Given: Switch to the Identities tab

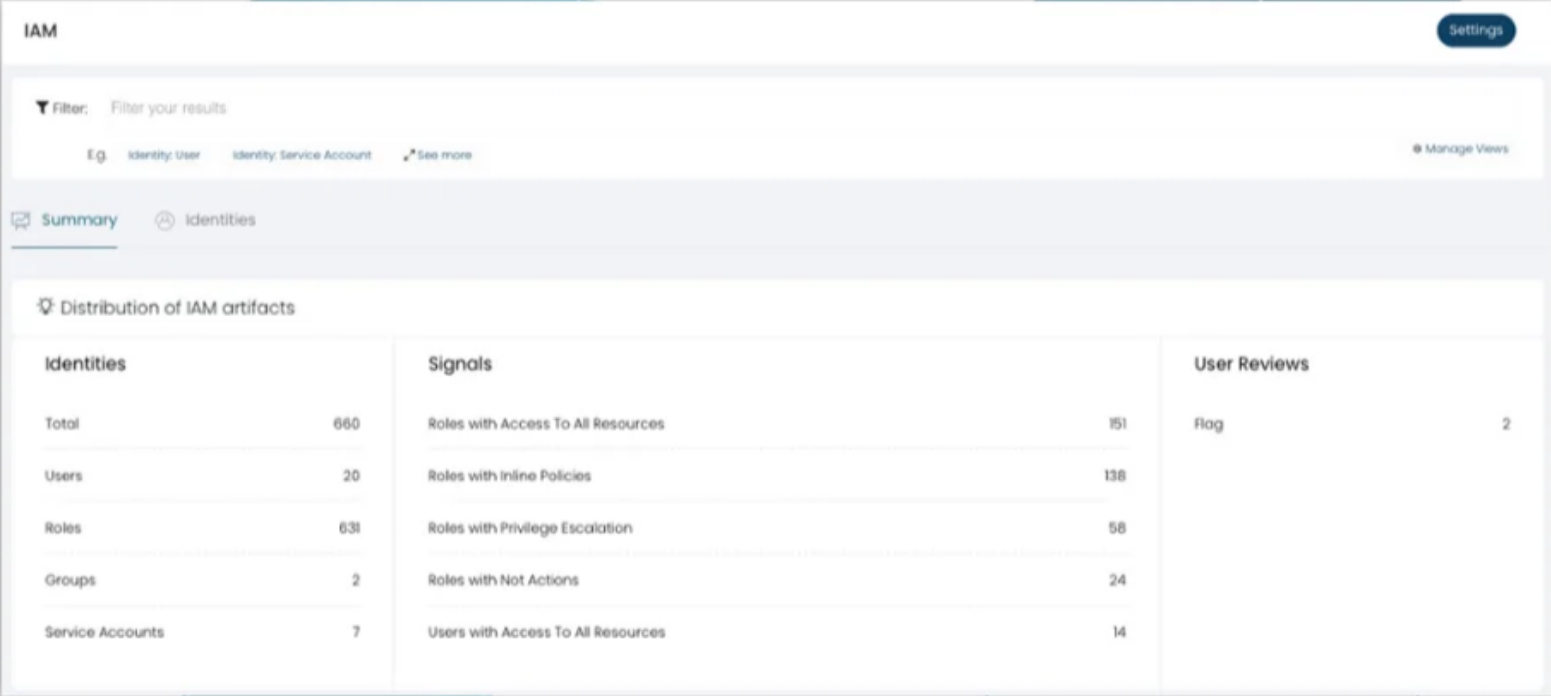Looking at the screenshot, I should pos(219,220).
